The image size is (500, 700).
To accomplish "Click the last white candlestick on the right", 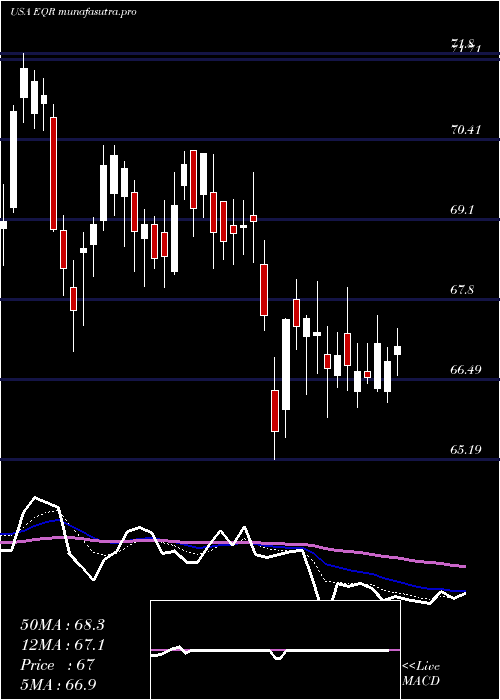I will 397,350.
